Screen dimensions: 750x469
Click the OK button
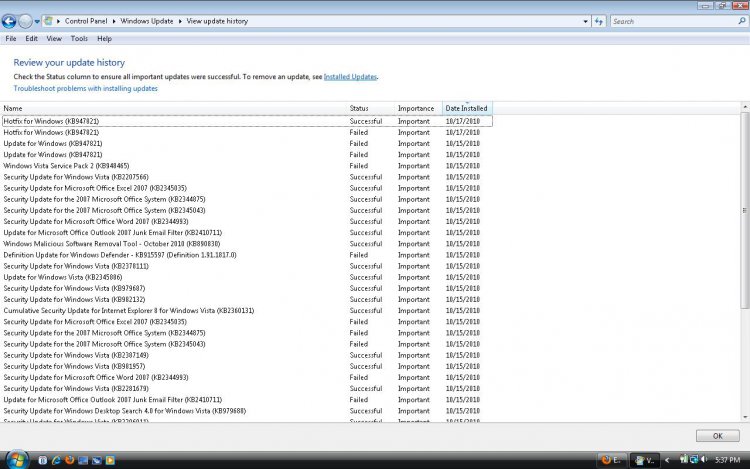(x=717, y=436)
